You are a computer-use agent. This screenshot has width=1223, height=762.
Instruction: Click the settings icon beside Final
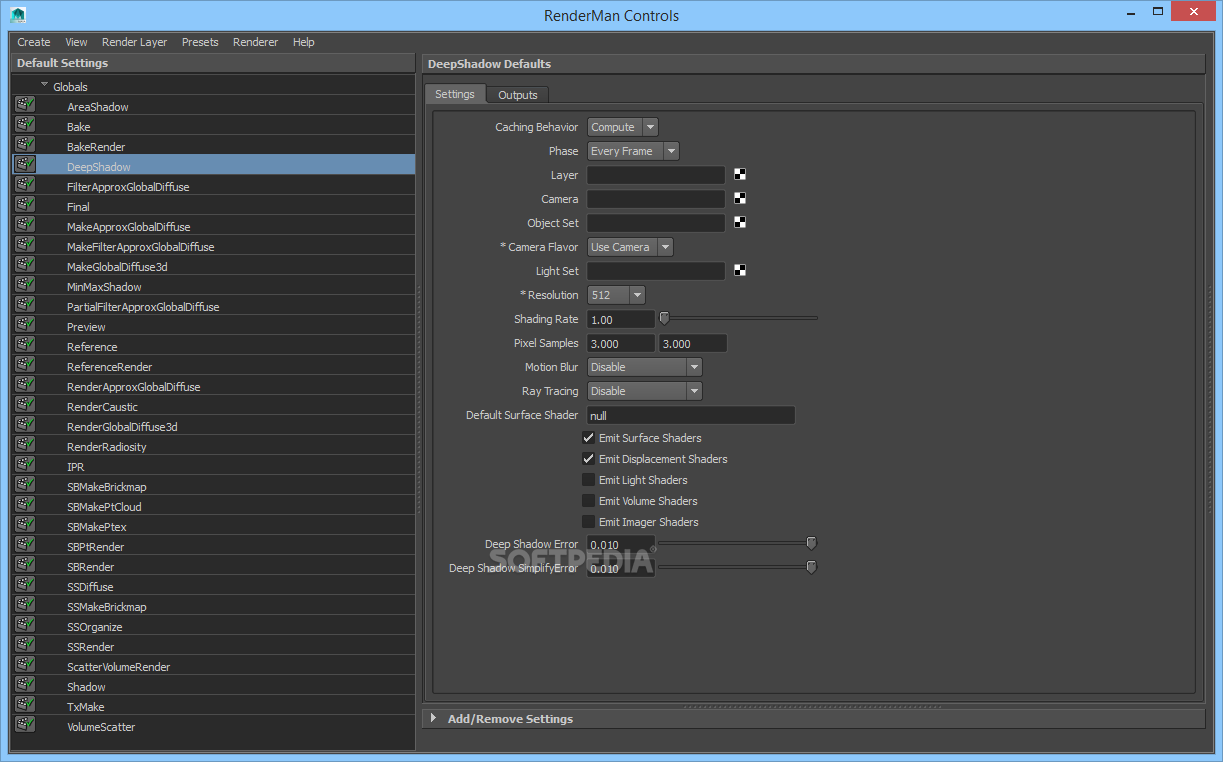coord(25,205)
